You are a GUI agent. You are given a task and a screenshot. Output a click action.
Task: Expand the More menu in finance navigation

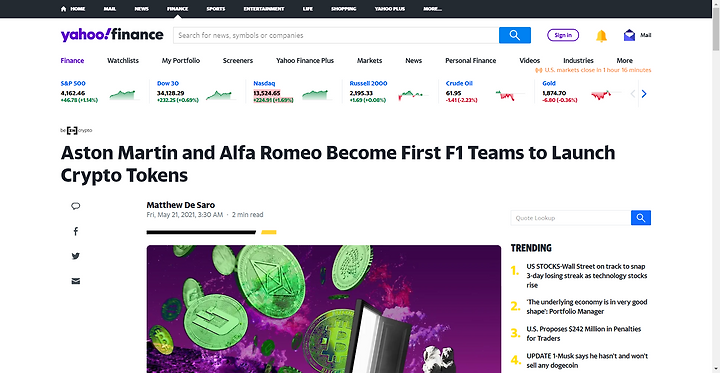tap(624, 61)
